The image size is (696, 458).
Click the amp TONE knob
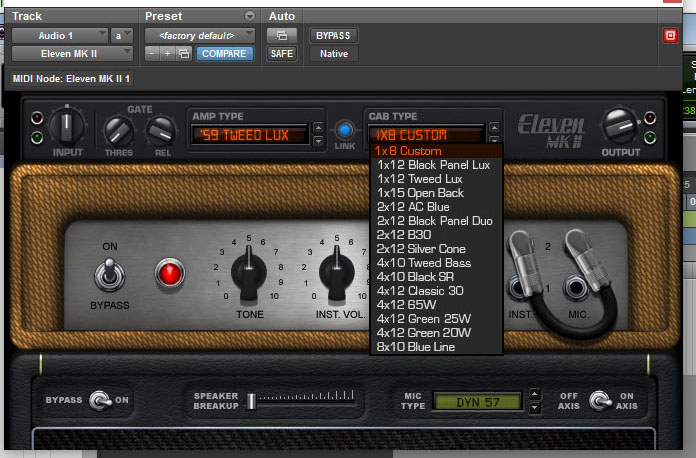(249, 274)
